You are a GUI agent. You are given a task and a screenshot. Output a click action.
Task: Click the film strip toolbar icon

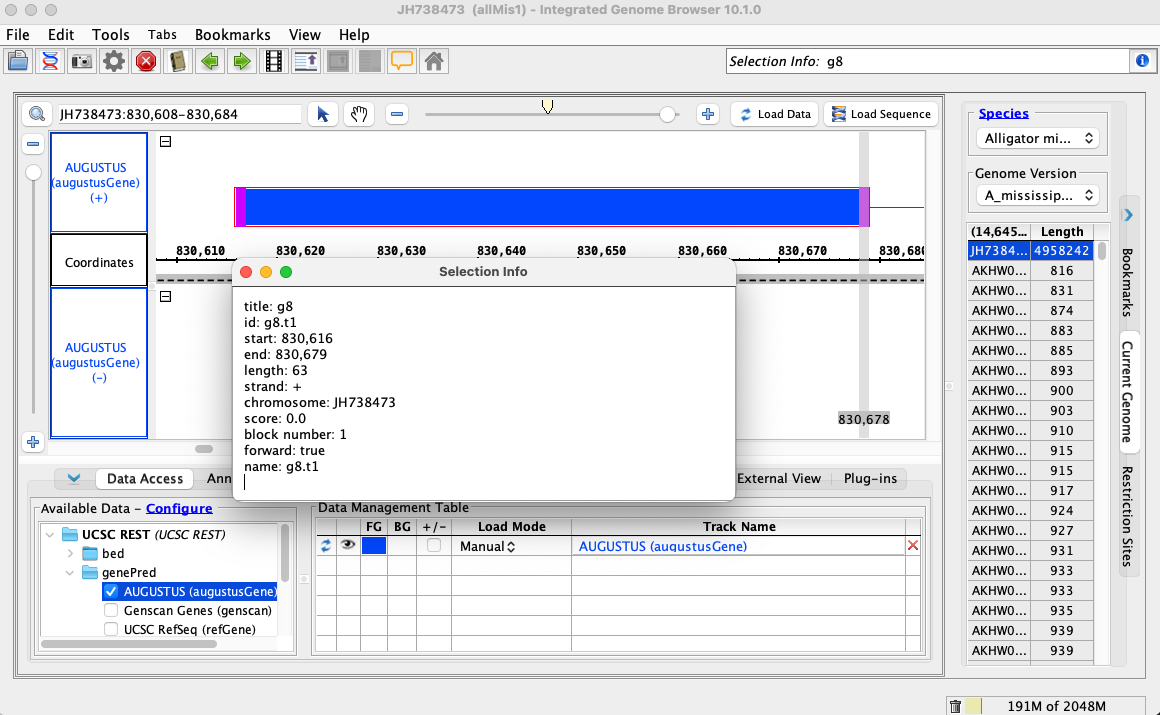(273, 61)
